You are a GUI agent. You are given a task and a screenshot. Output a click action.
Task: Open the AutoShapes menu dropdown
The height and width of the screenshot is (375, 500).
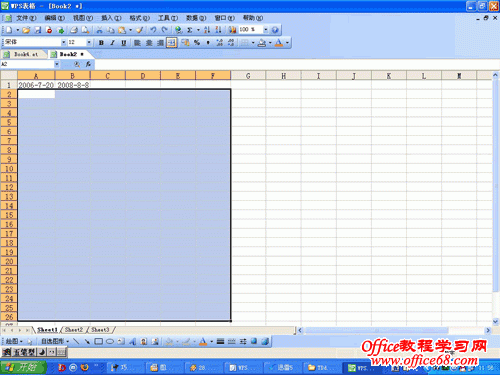tap(55, 341)
